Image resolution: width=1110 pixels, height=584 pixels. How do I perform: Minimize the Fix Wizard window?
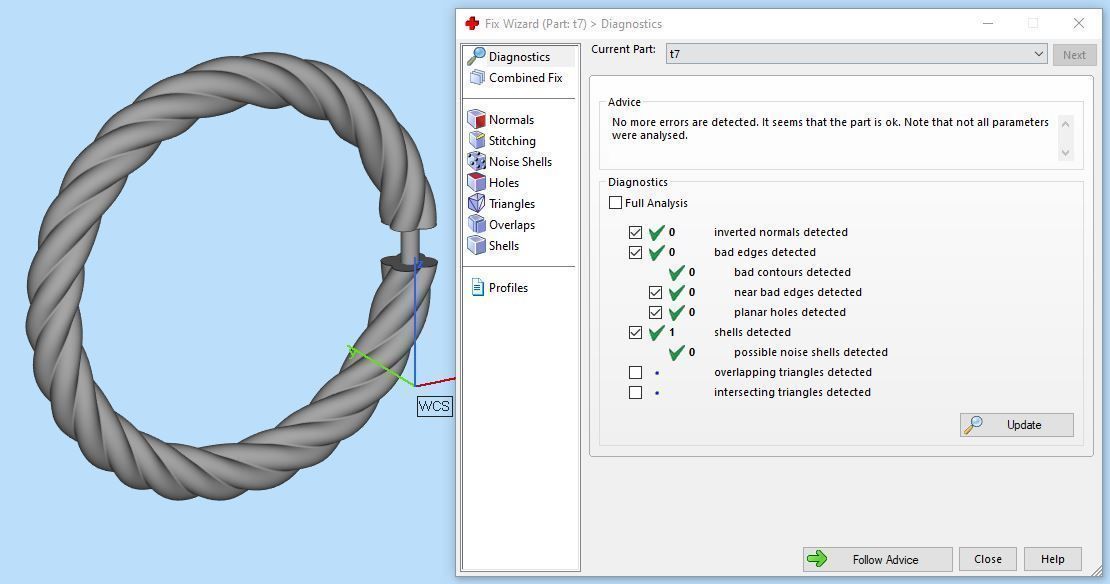(x=988, y=23)
